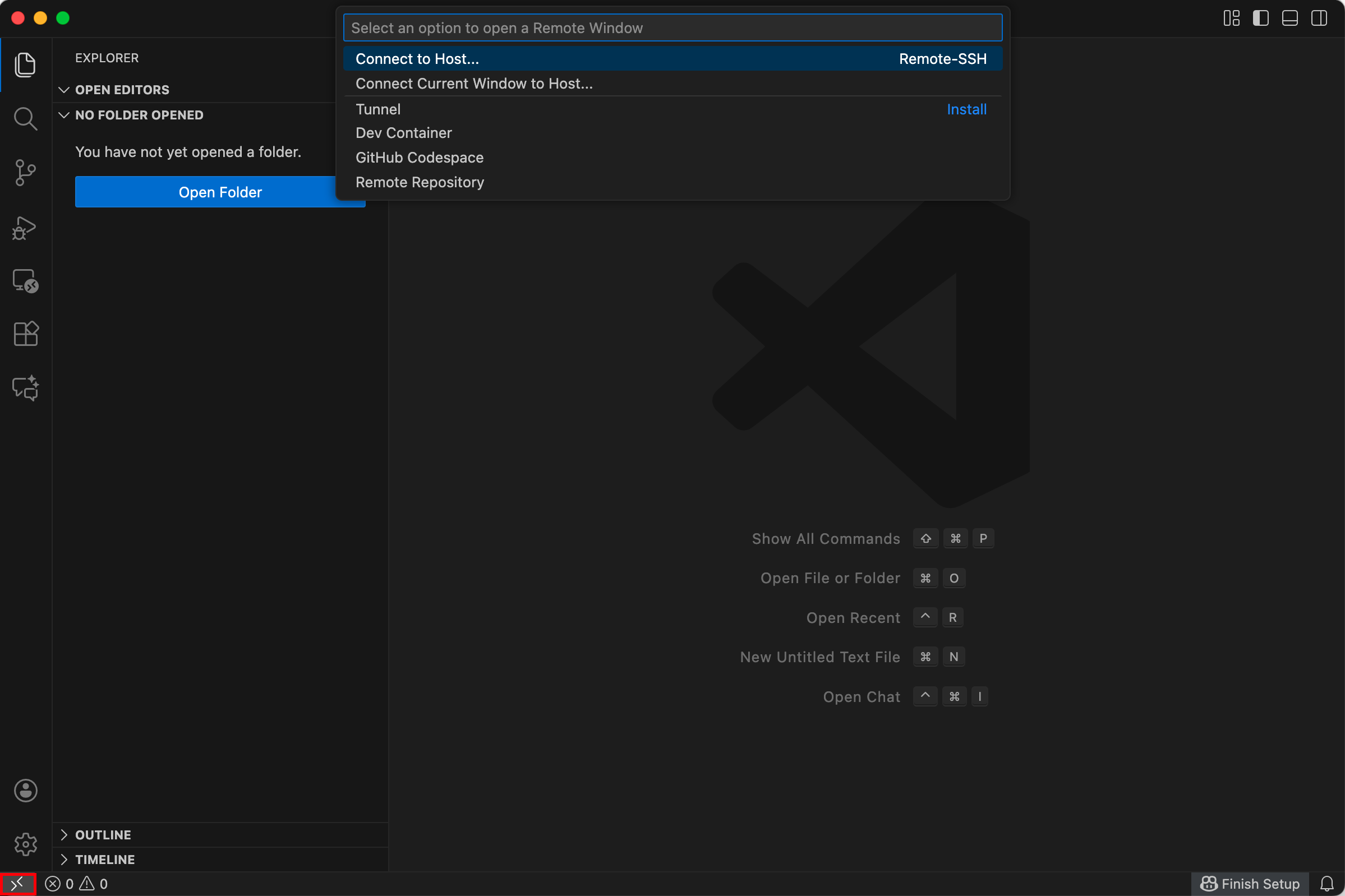Viewport: 1345px width, 896px height.
Task: Open the Chat sessions icon
Action: tap(25, 388)
